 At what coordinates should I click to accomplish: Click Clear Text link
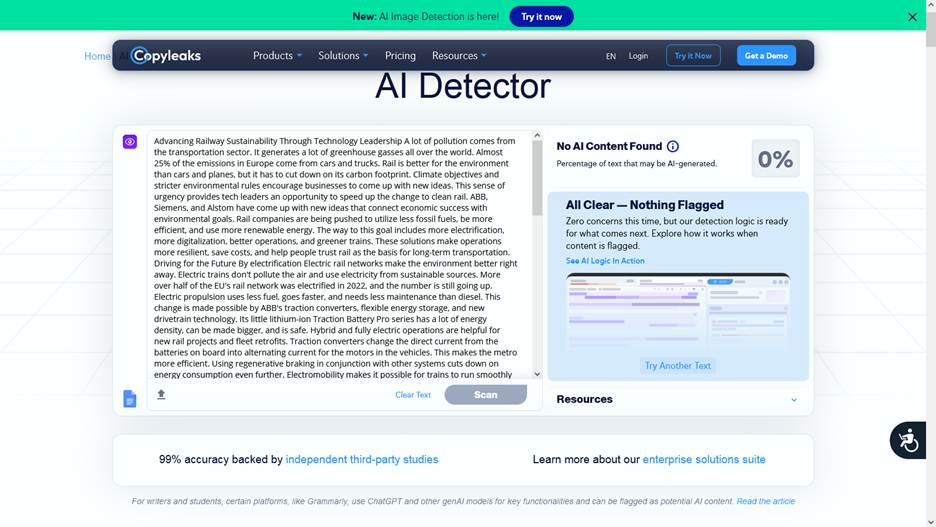413,395
